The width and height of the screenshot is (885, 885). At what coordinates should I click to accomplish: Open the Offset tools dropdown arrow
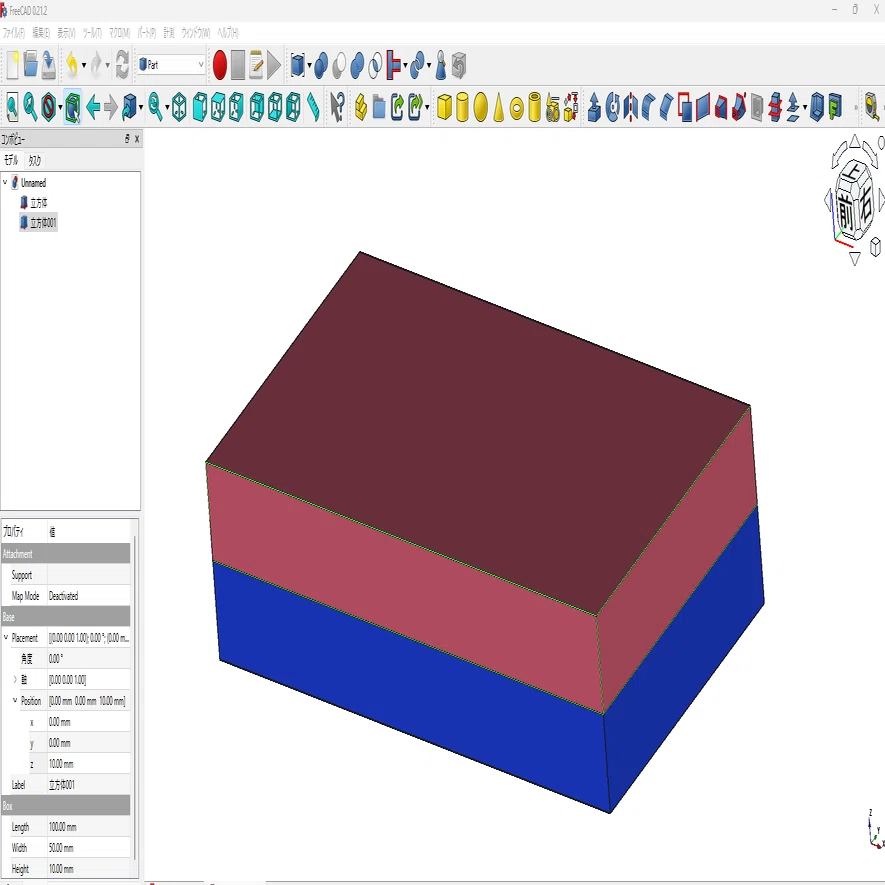[x=805, y=107]
